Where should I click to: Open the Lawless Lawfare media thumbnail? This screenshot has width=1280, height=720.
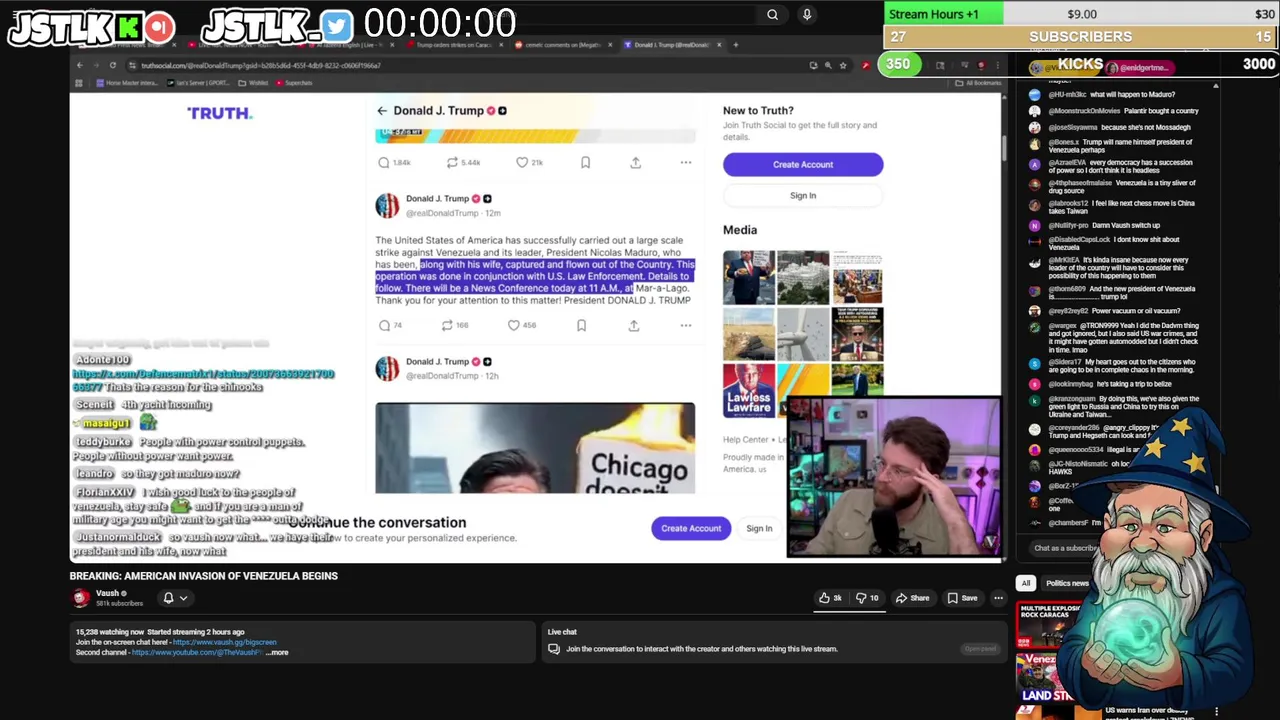(x=749, y=390)
